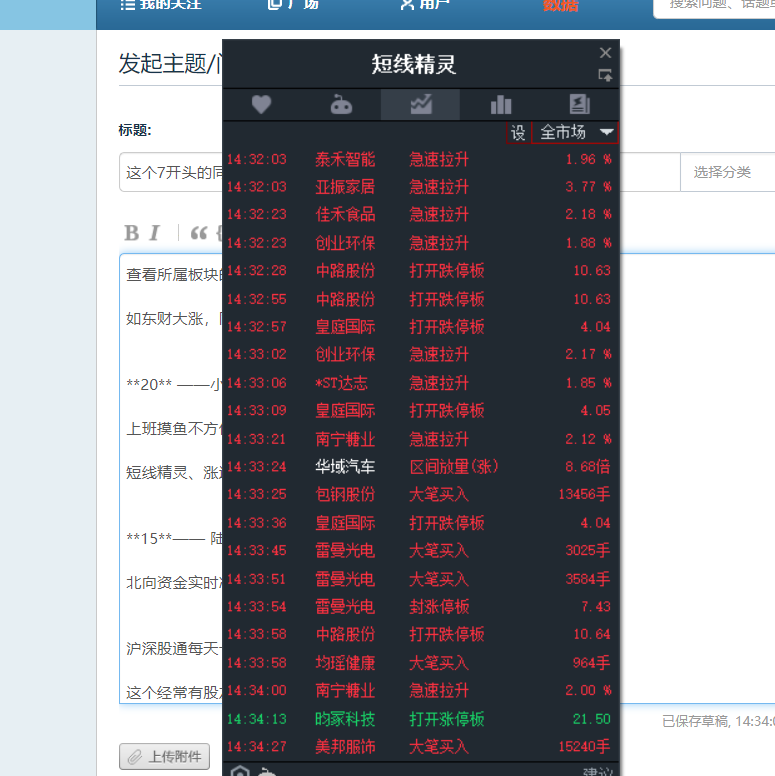775x776 pixels.
Task: Select 雷曼光电 row at 14:33:45
Action: click(420, 550)
